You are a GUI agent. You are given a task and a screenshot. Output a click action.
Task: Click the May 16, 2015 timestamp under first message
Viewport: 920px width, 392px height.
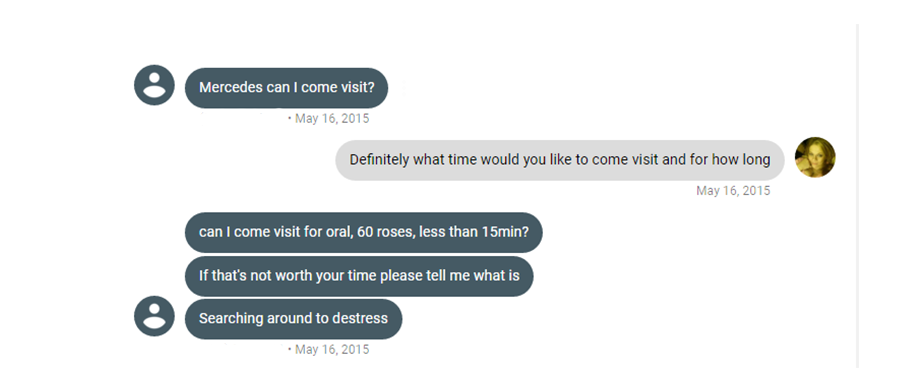tap(332, 119)
